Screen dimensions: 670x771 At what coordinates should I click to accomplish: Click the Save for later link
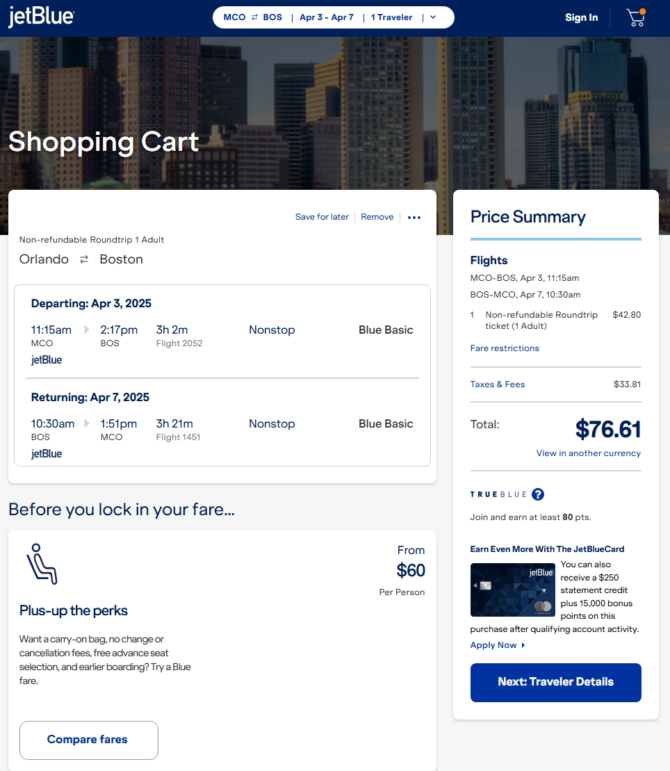tap(321, 217)
